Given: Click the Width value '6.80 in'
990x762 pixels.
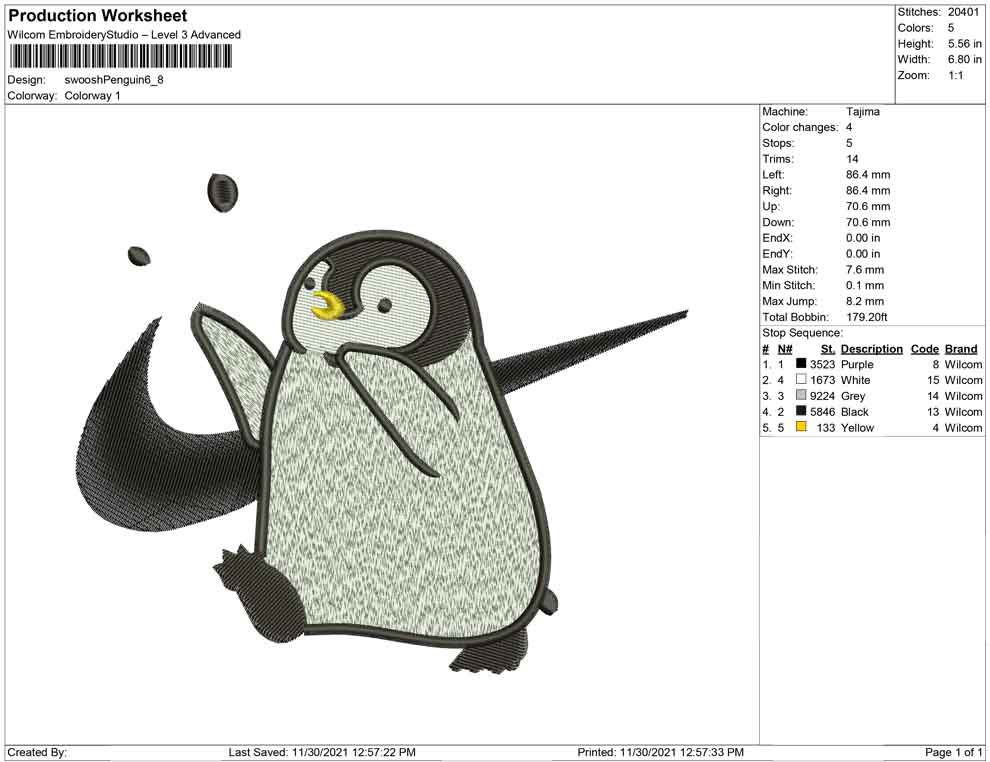Looking at the screenshot, I should (965, 59).
